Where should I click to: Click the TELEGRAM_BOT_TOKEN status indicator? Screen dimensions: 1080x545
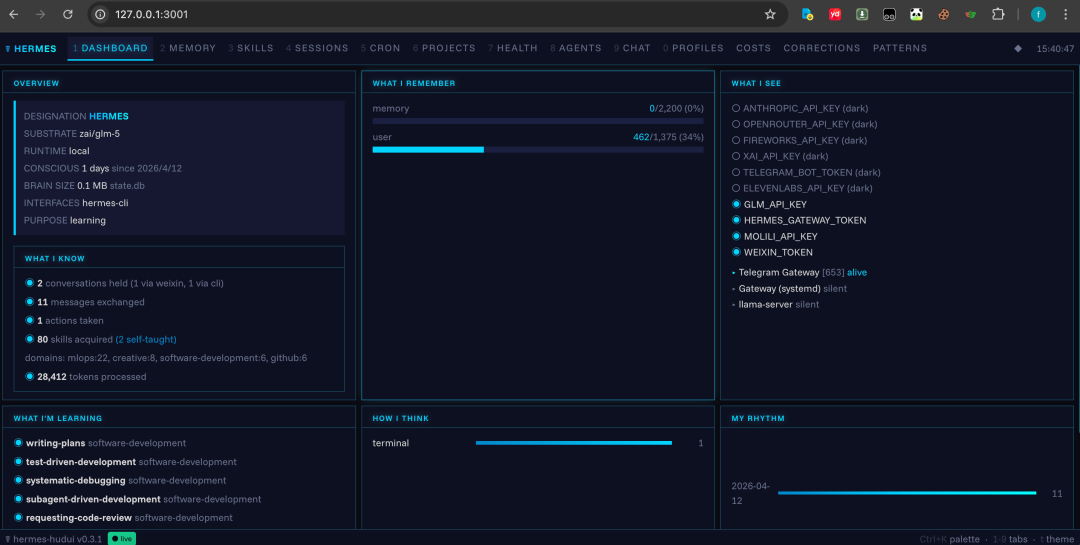[736, 172]
